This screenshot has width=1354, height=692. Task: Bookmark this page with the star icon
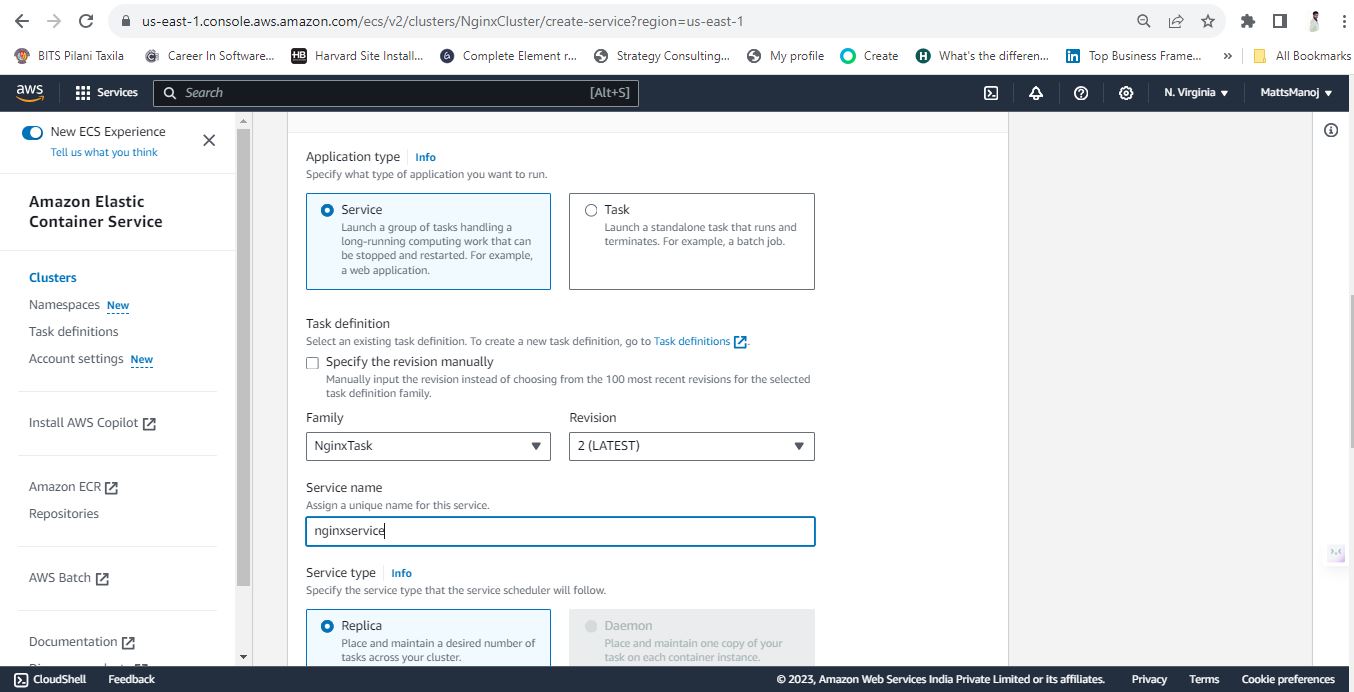tap(1208, 21)
